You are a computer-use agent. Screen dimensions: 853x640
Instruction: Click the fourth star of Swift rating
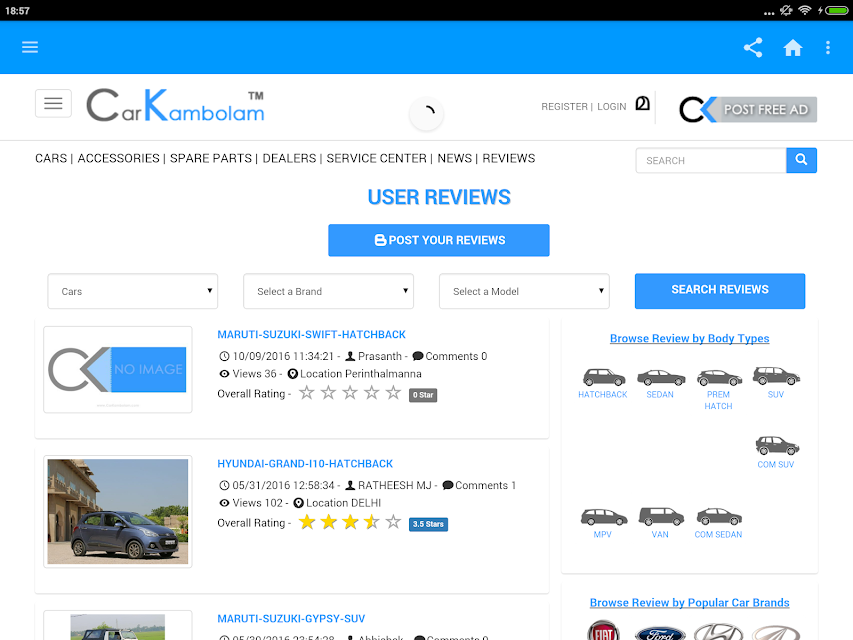pyautogui.click(x=372, y=392)
